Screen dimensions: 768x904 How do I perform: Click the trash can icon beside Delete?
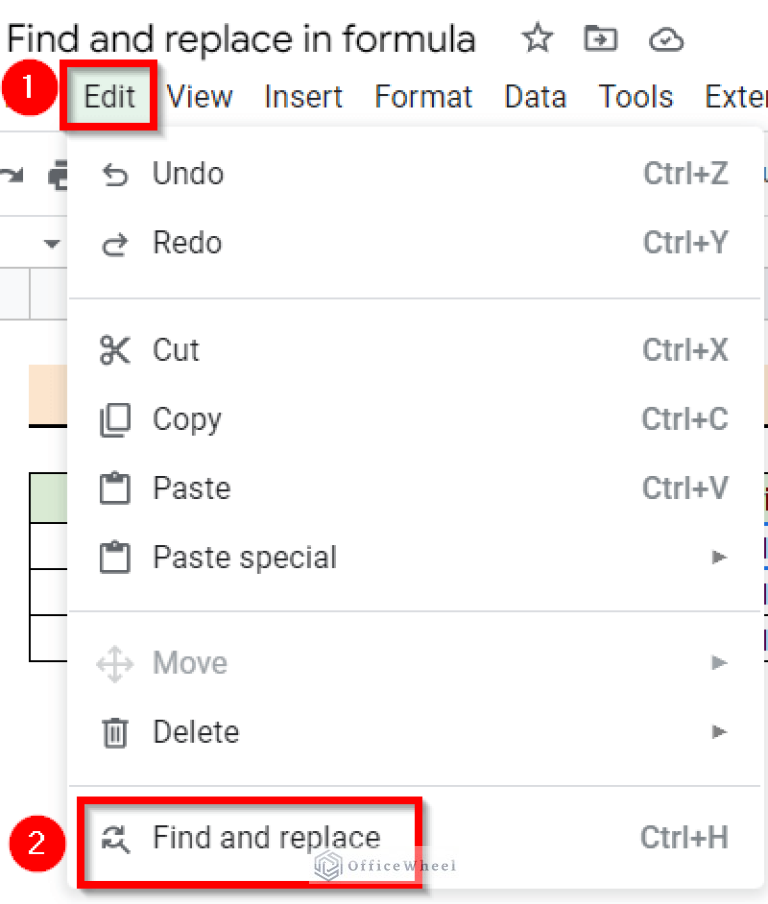(115, 733)
